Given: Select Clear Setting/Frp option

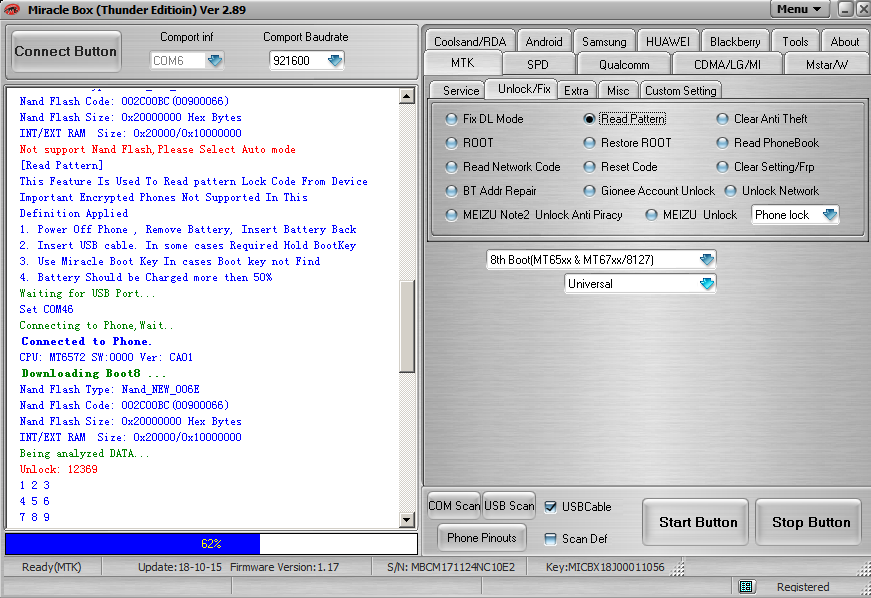Looking at the screenshot, I should pyautogui.click(x=722, y=167).
